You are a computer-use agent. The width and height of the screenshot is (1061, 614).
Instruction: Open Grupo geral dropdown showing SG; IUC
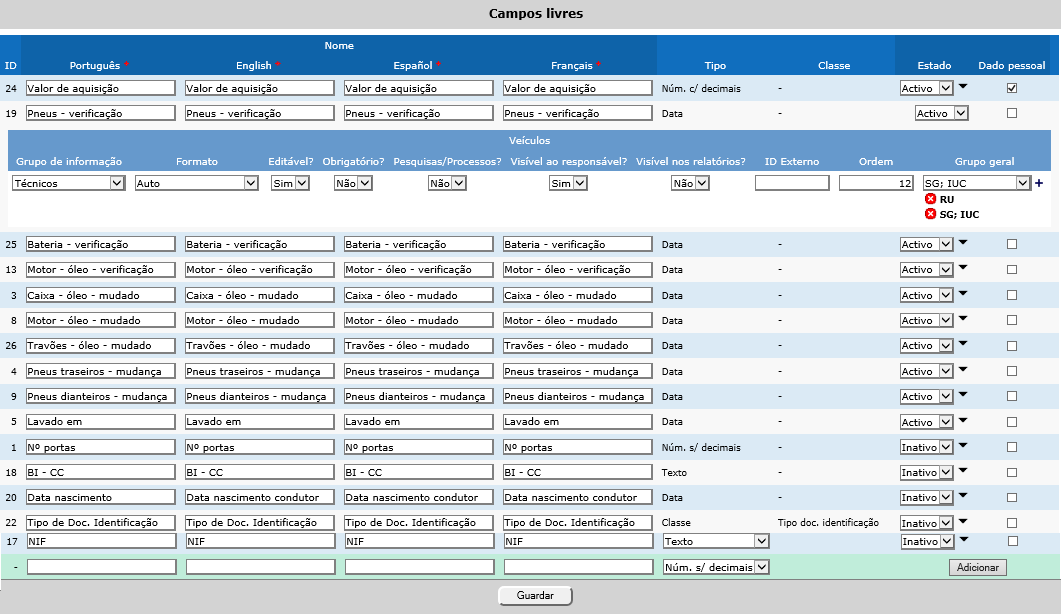[976, 183]
